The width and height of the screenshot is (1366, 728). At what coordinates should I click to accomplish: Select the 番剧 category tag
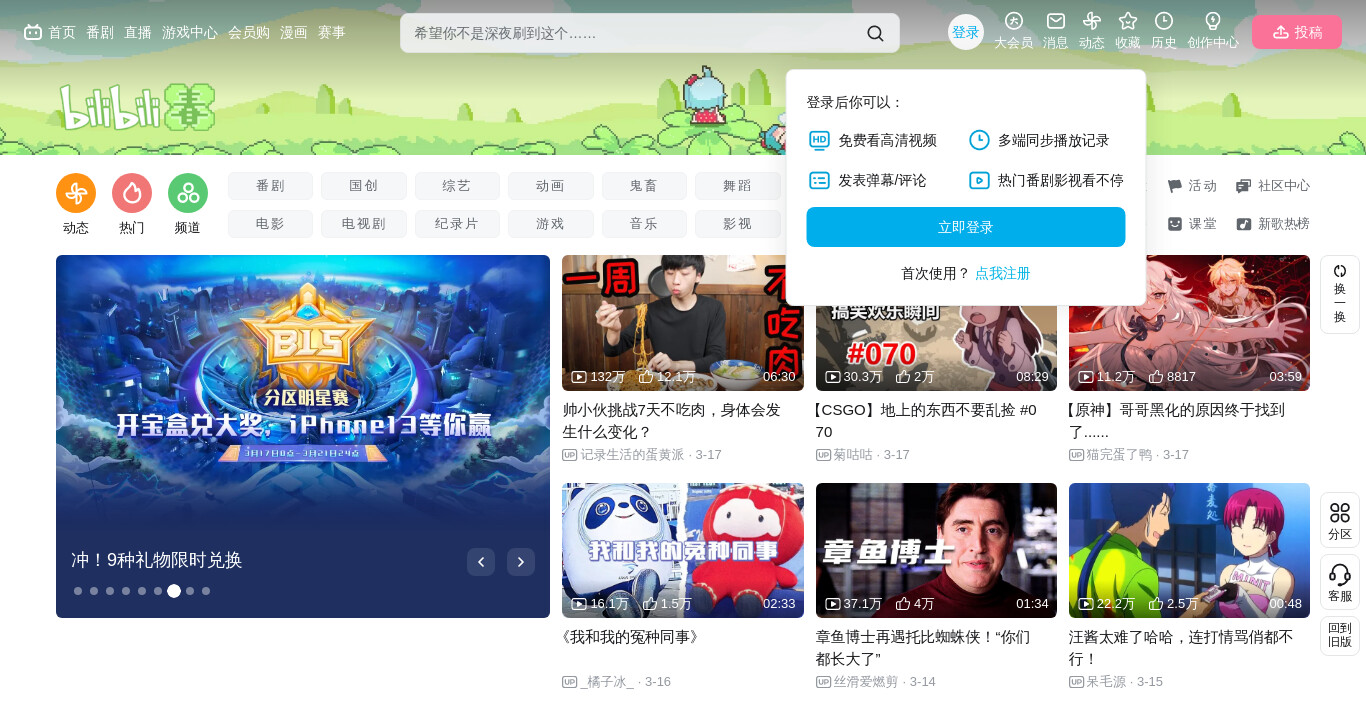[270, 186]
